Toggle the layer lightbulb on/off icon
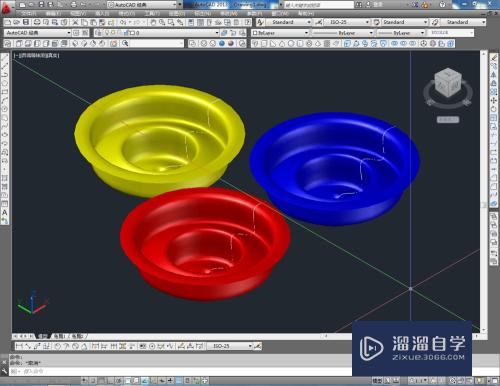The height and width of the screenshot is (386, 500). pos(107,33)
